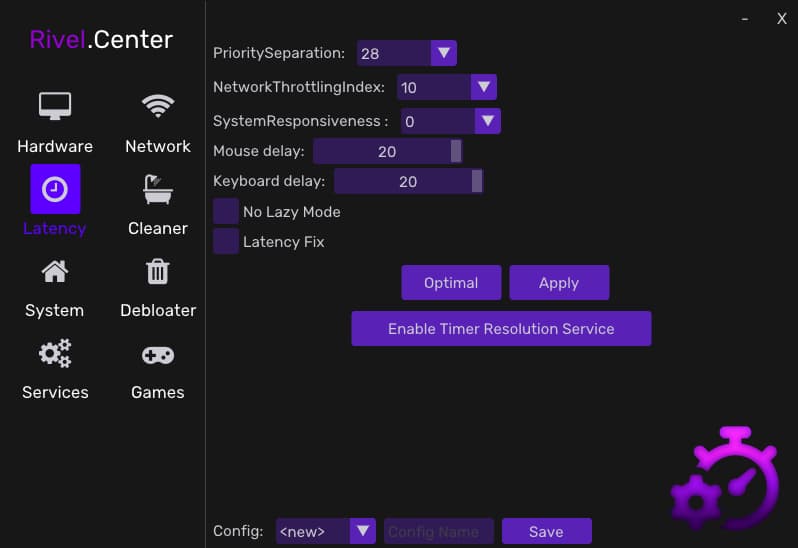This screenshot has height=548, width=798.
Task: Minimize the Rivel.Center window
Action: tap(745, 19)
